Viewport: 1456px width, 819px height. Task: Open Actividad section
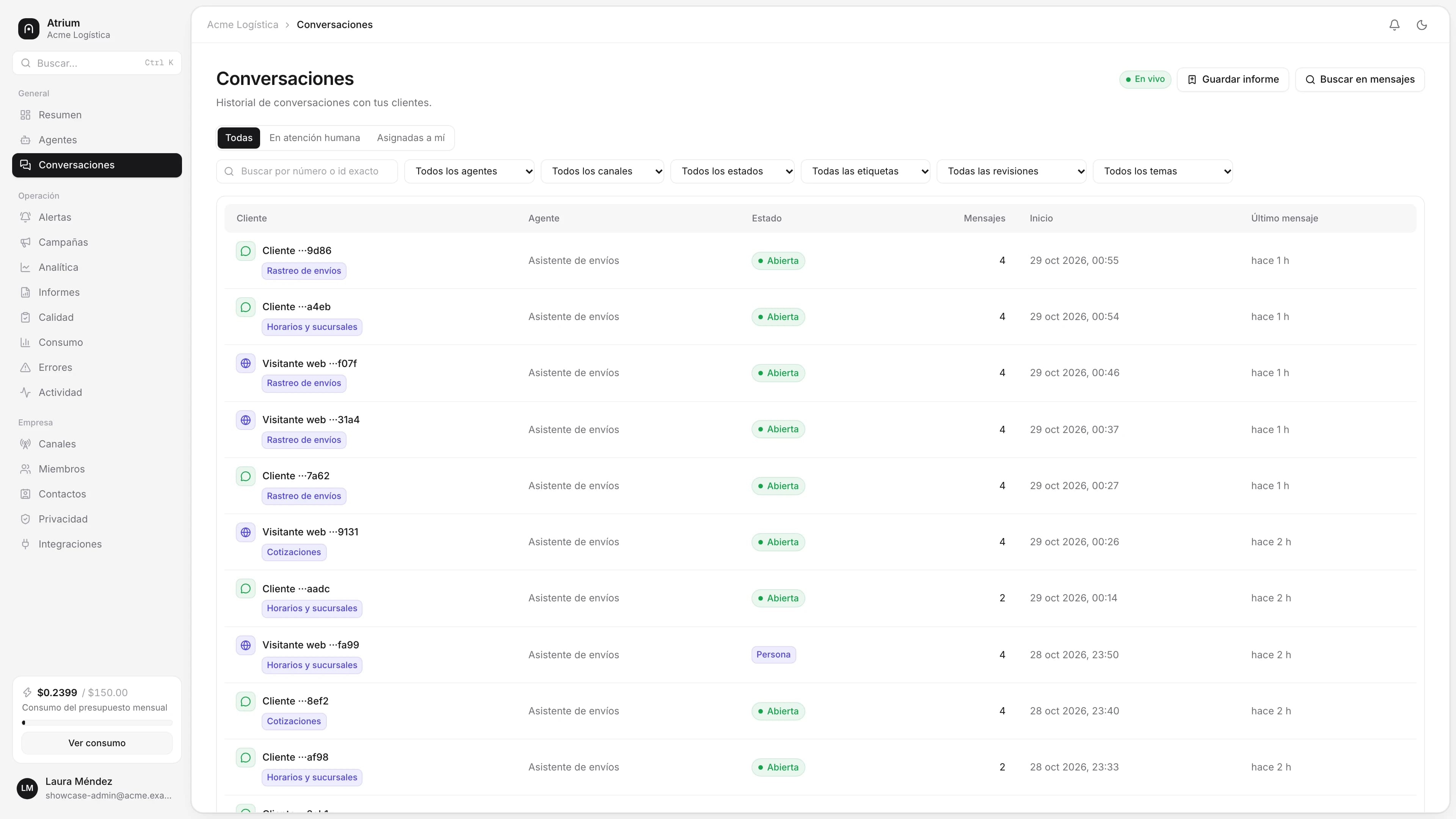pyautogui.click(x=97, y=392)
